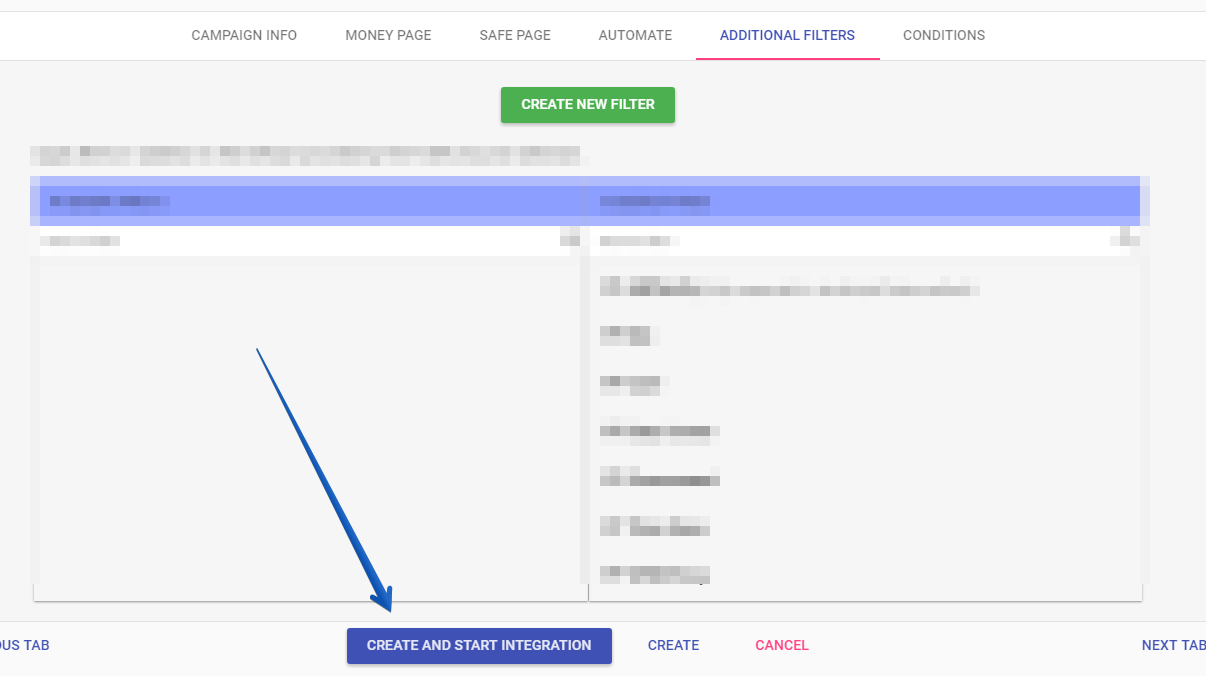Click the plain Create button
Image resolution: width=1206 pixels, height=676 pixels.
pos(673,645)
